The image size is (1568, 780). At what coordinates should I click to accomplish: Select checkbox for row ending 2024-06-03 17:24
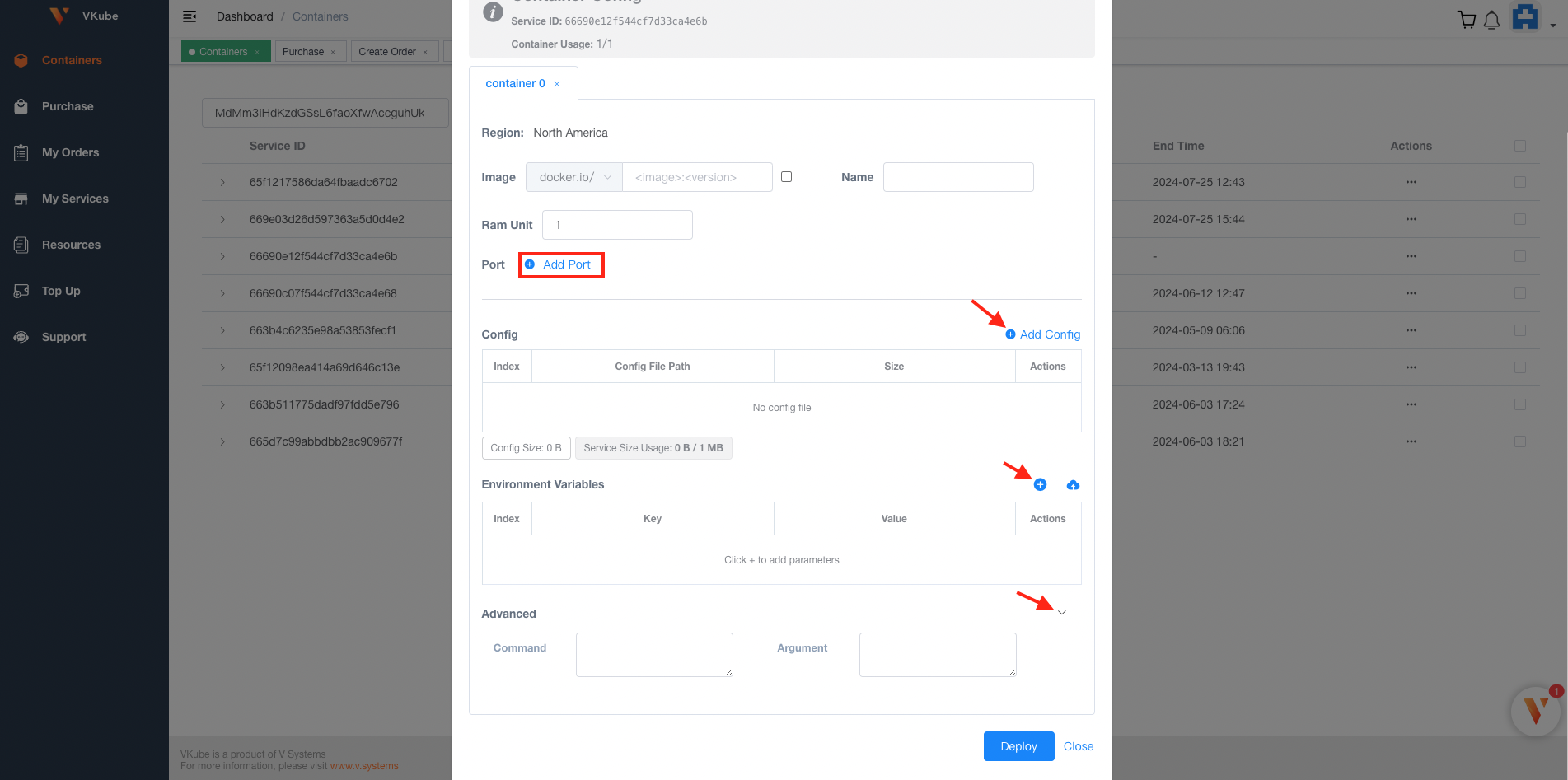(x=1520, y=404)
